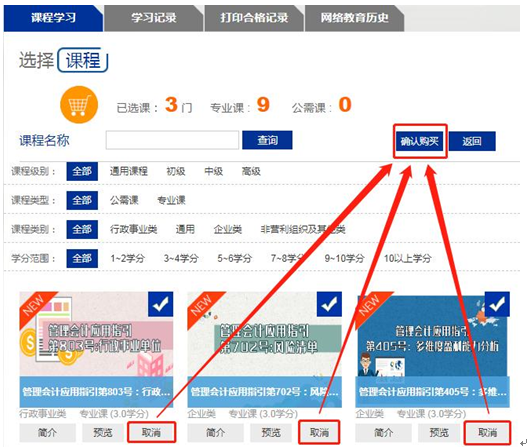This screenshot has height=447, width=528.
Task: Filter credits by 3~4学分
Action: click(181, 258)
